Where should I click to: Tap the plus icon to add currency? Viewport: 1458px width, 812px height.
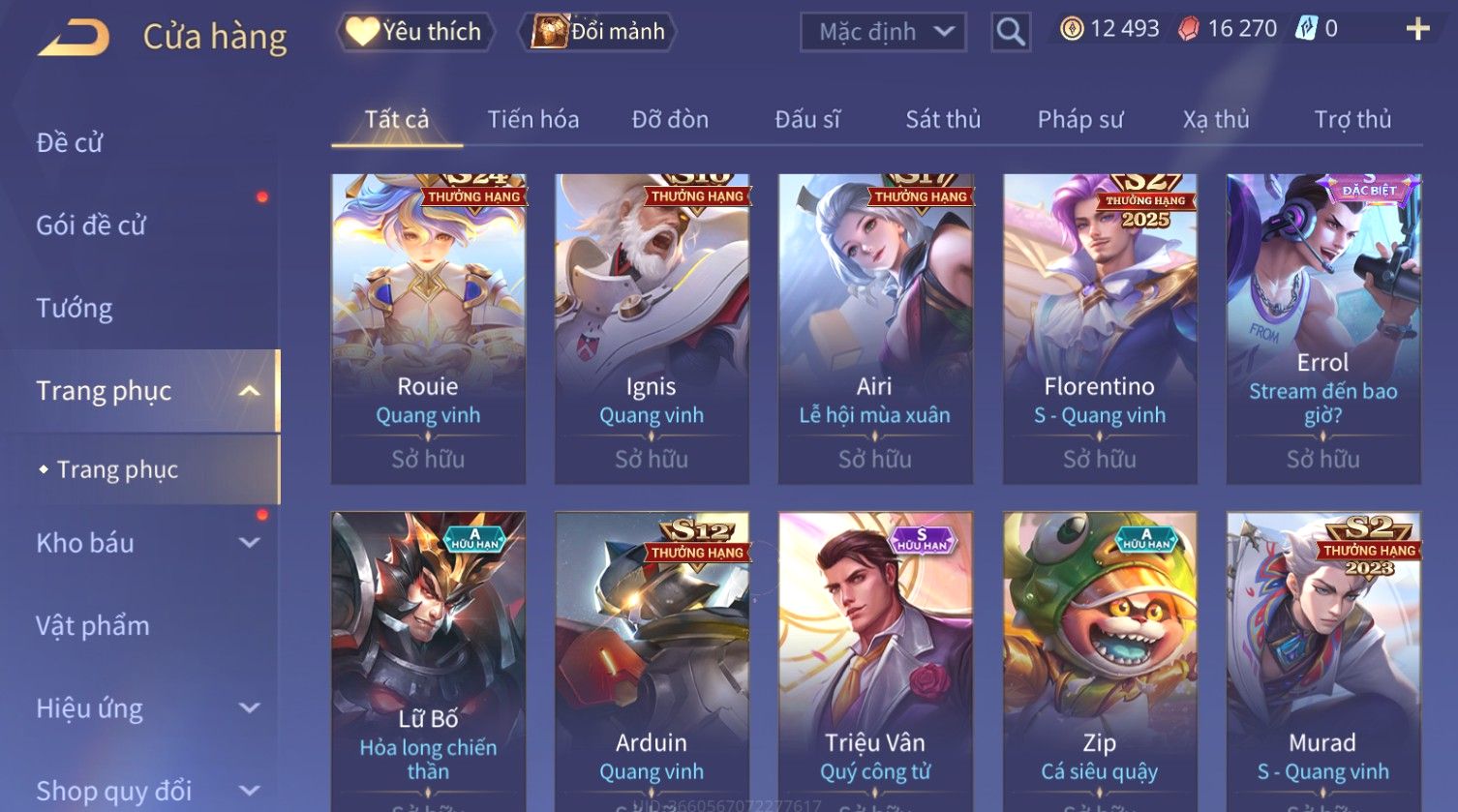[x=1417, y=29]
